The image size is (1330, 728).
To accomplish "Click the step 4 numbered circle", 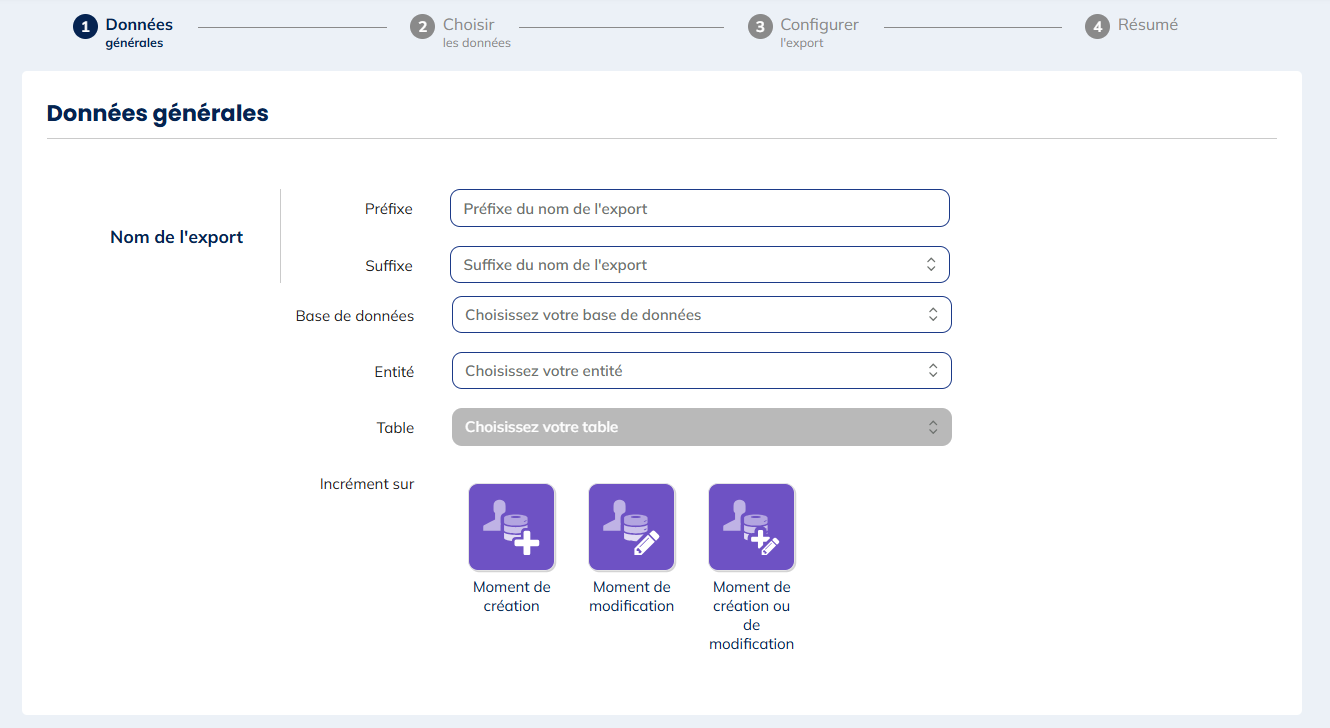I will [1097, 27].
